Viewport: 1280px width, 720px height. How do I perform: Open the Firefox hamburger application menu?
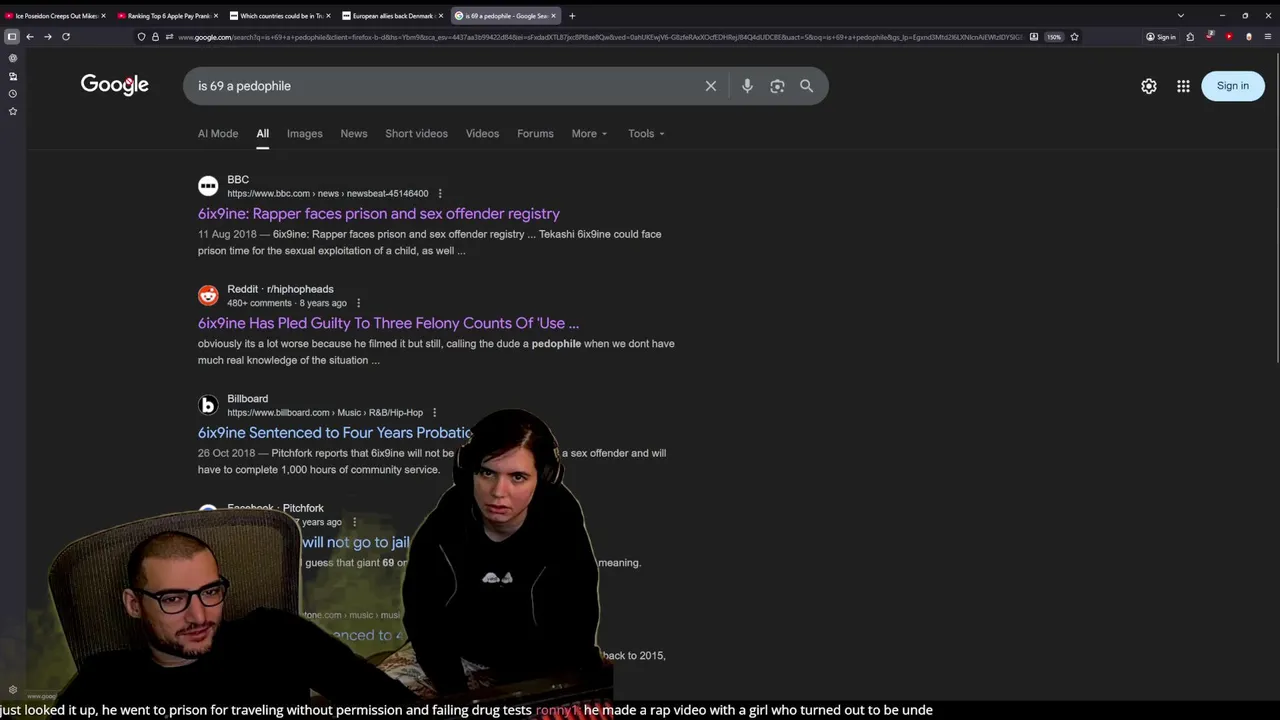[1268, 37]
